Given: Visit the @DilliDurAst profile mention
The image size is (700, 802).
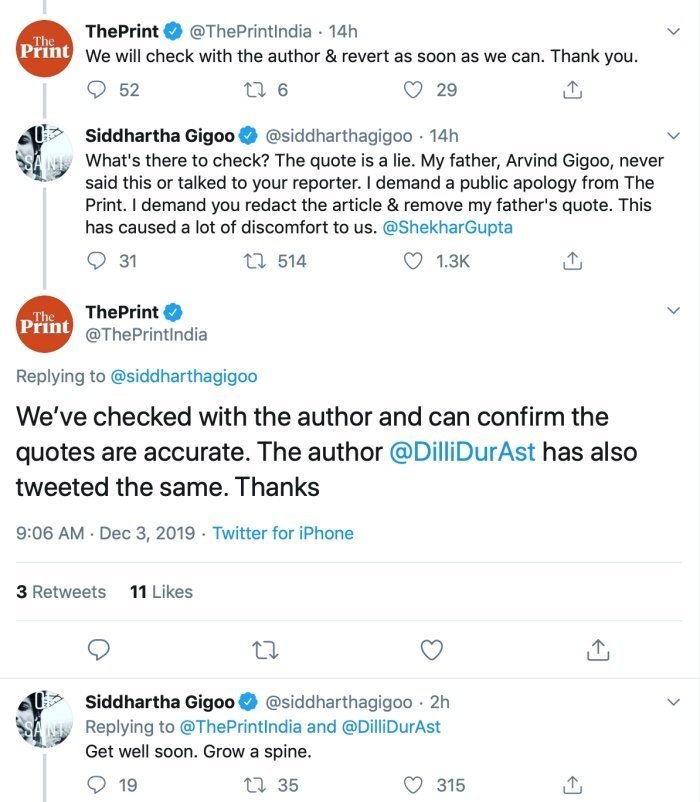Looking at the screenshot, I should pyautogui.click(x=462, y=451).
